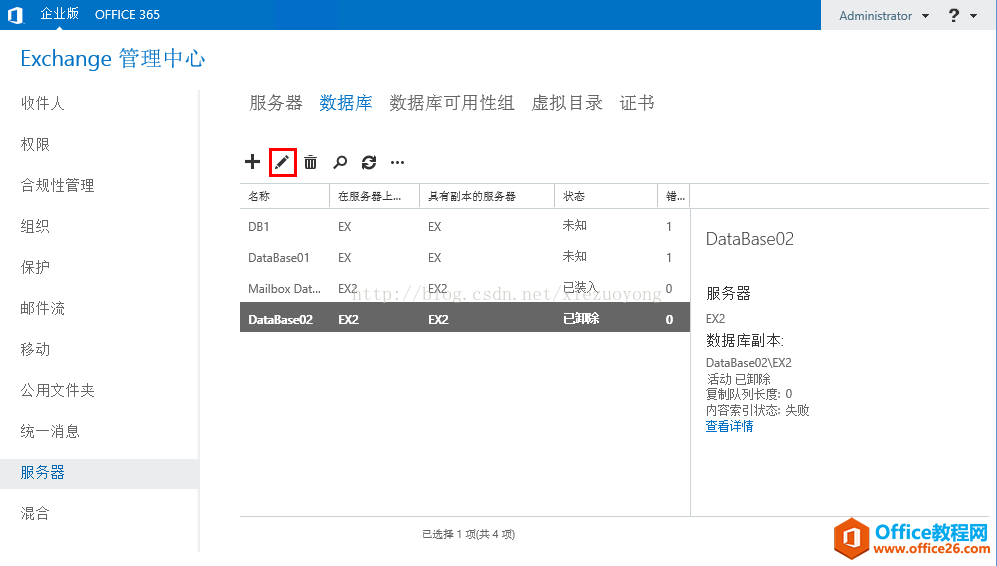The width and height of the screenshot is (997, 566).
Task: Go to the 虚拟目录 tab
Action: (567, 102)
